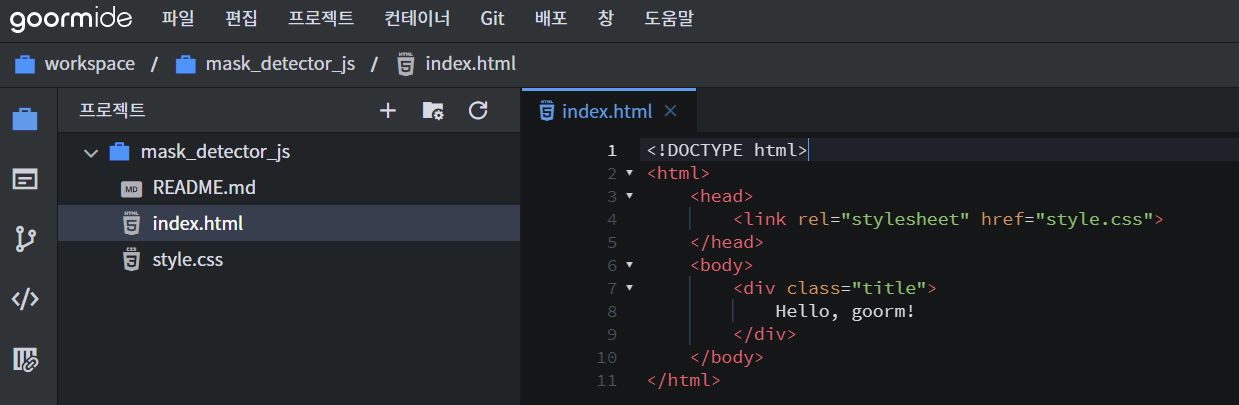This screenshot has width=1239, height=405.
Task: Collapse the mask_detector_js folder chevron
Action: (91, 153)
